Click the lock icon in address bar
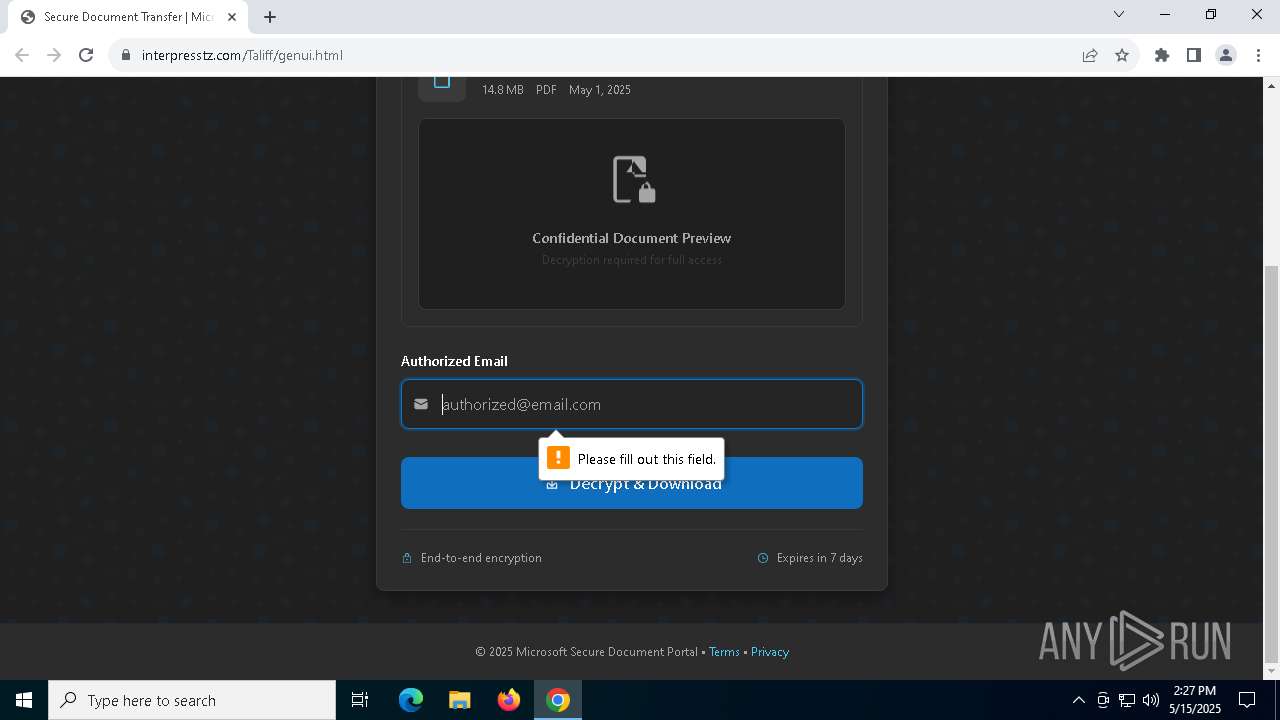 [x=126, y=55]
